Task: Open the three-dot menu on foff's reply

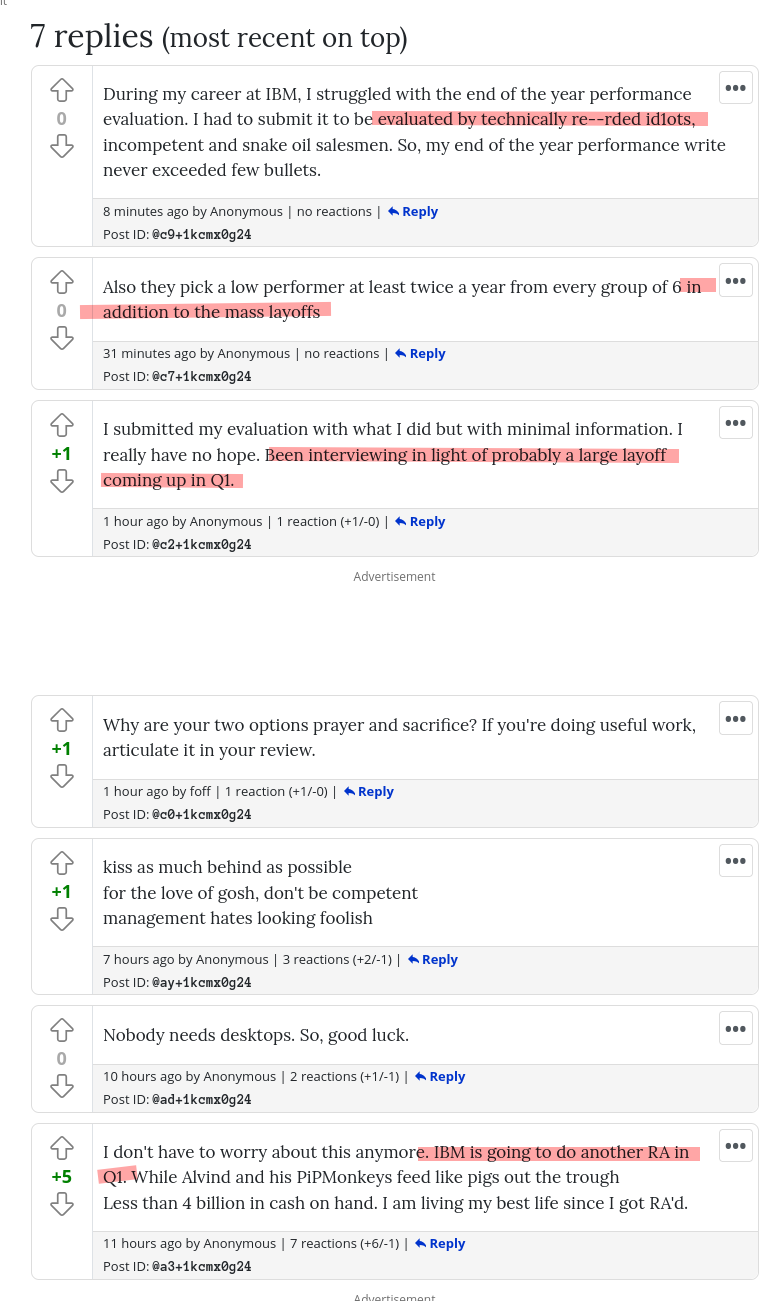Action: [x=736, y=718]
